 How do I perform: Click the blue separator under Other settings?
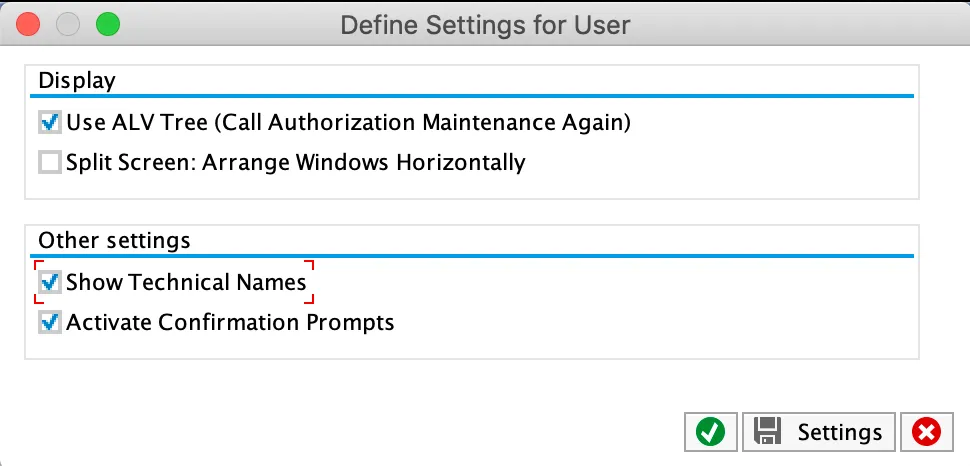tap(472, 256)
